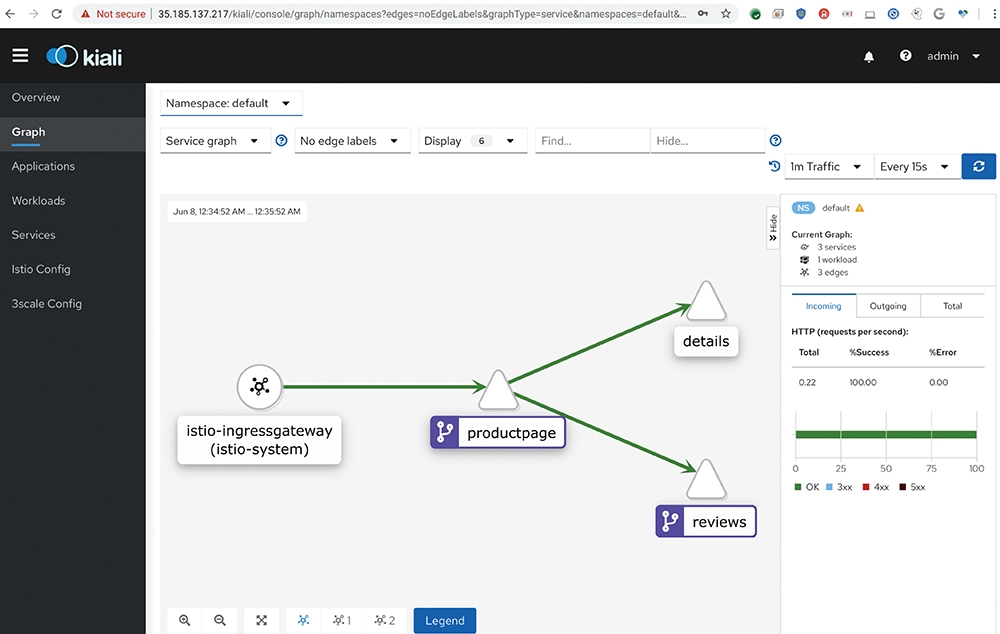Open the help question mark menu in the header
Viewport: 1000px width, 634px height.
point(905,56)
